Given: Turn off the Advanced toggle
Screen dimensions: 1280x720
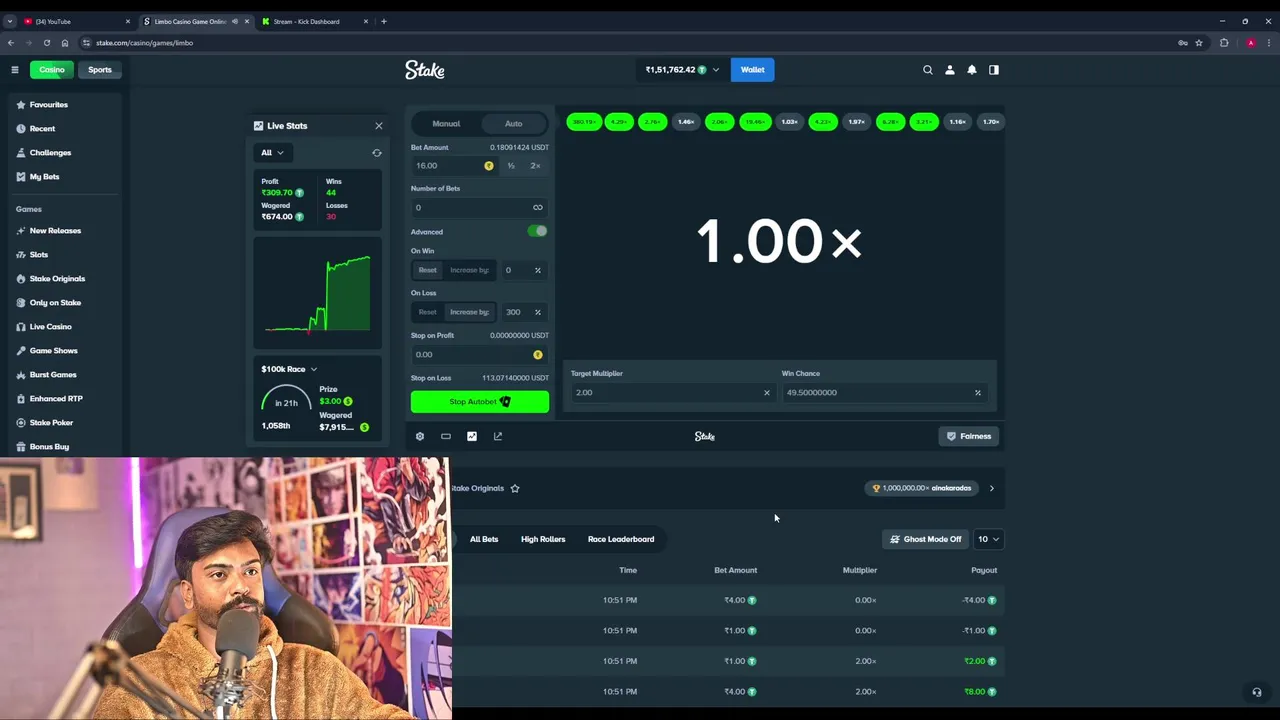Looking at the screenshot, I should (x=538, y=231).
